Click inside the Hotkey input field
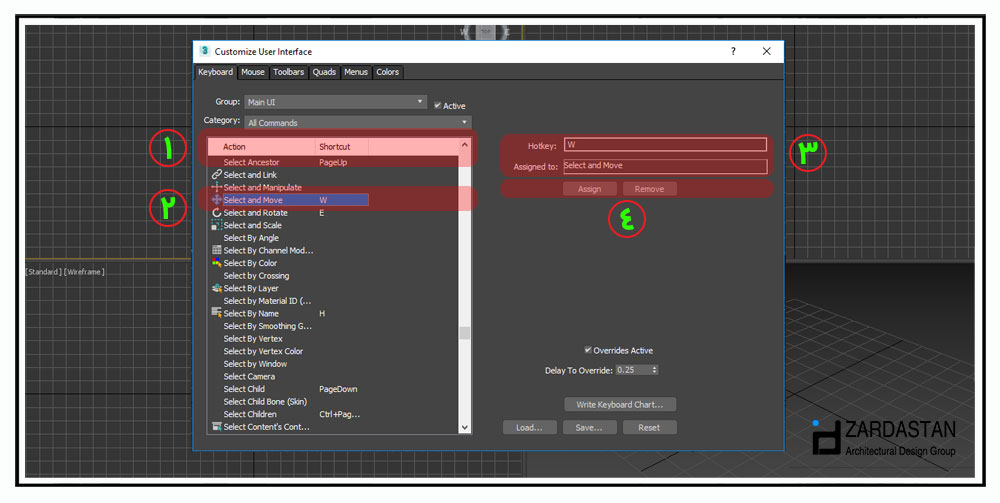 point(665,145)
